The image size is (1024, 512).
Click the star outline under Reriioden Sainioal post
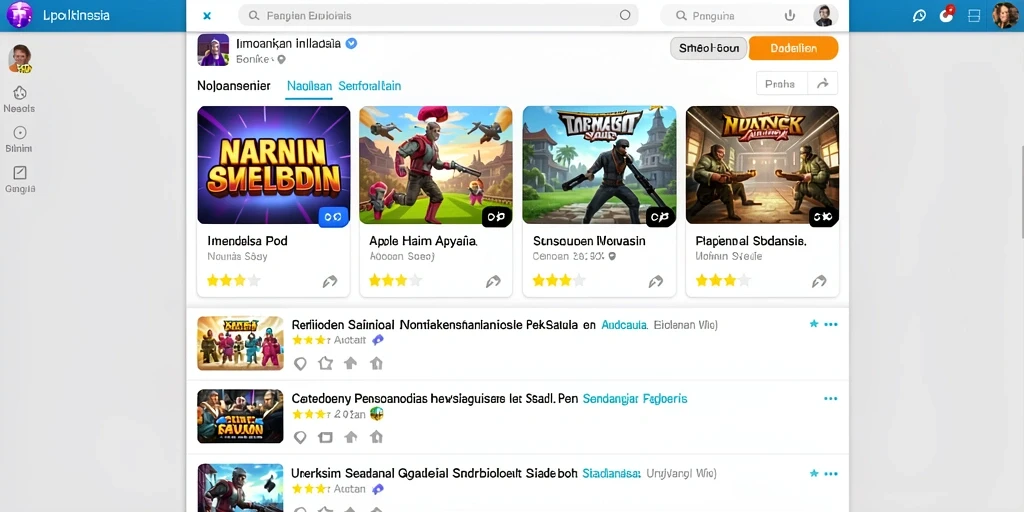[x=325, y=364]
